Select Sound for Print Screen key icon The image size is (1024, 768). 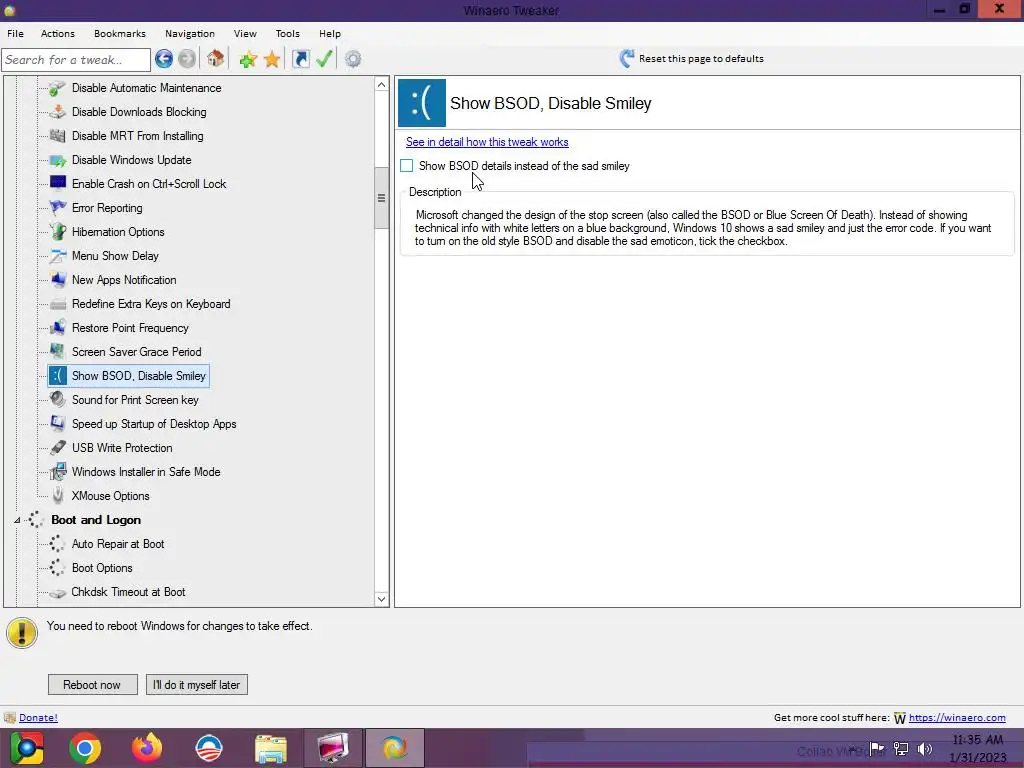point(57,400)
